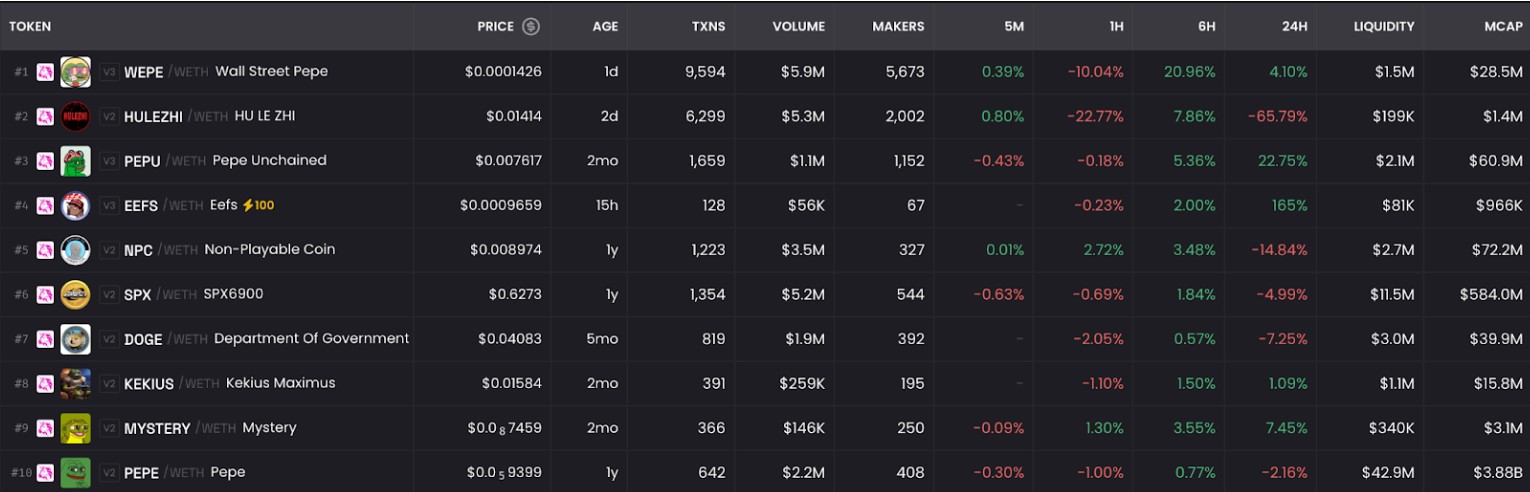Image resolution: width=1530 pixels, height=492 pixels.
Task: Open the Kekius Maximus token name
Action: click(281, 383)
